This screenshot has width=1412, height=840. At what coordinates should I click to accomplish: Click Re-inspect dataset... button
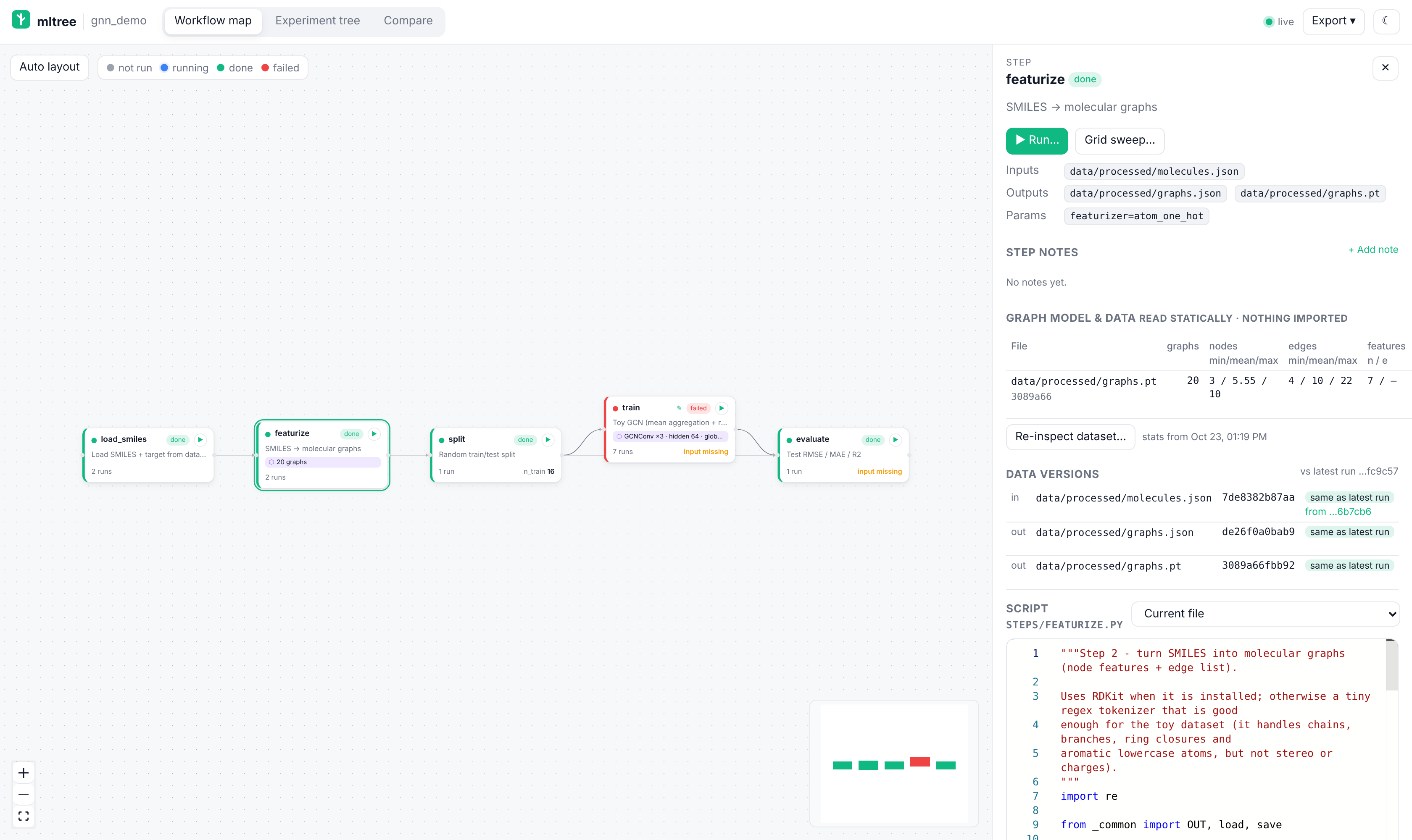point(1070,436)
